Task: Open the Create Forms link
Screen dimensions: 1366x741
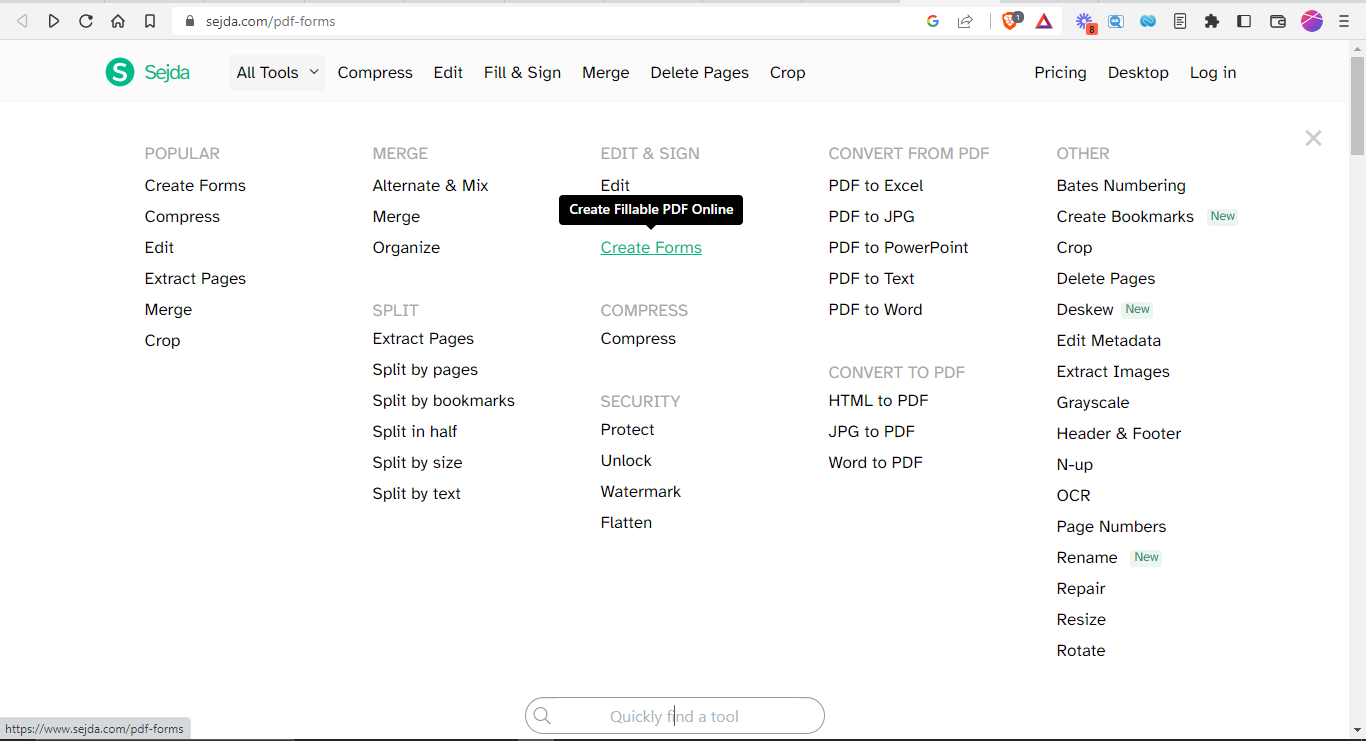Action: pyautogui.click(x=651, y=247)
